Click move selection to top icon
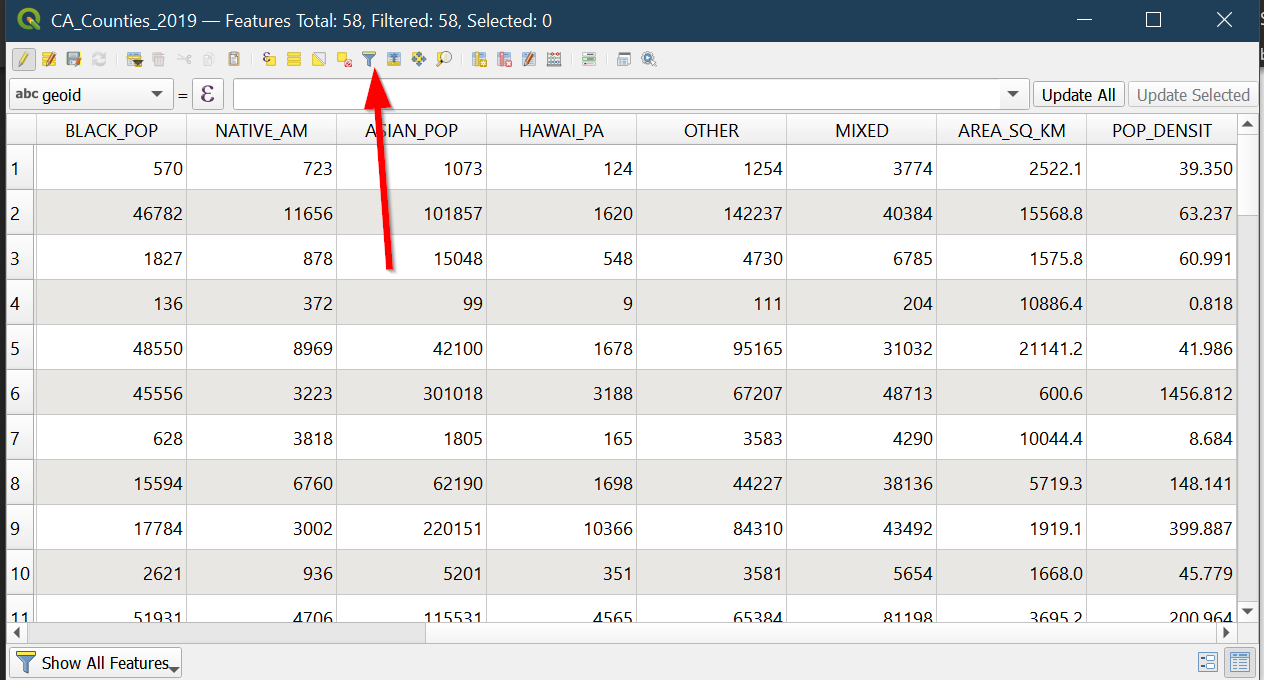This screenshot has width=1264, height=680. click(394, 60)
